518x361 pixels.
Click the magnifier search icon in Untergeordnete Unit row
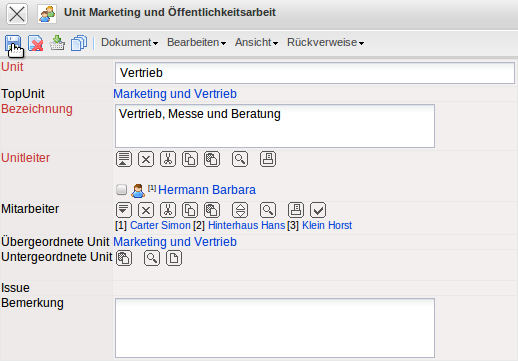152,258
